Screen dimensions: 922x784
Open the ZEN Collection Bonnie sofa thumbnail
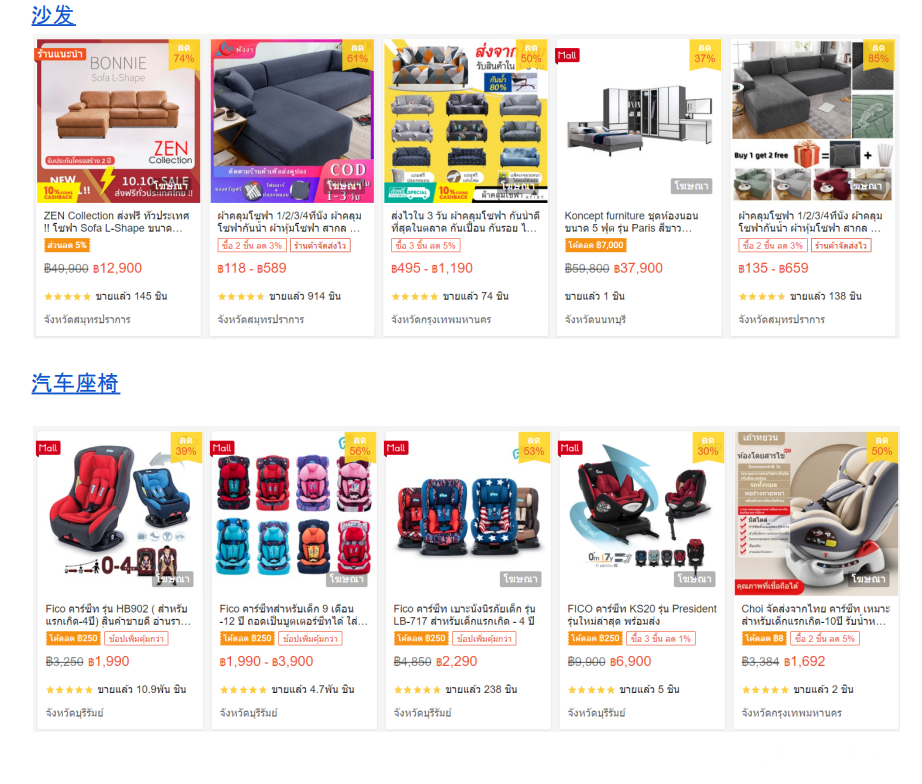pos(118,121)
